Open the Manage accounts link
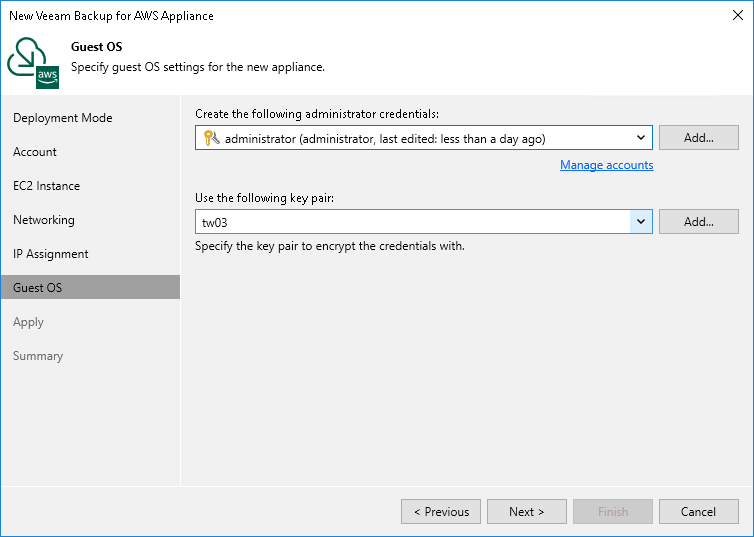Image resolution: width=754 pixels, height=537 pixels. (606, 165)
